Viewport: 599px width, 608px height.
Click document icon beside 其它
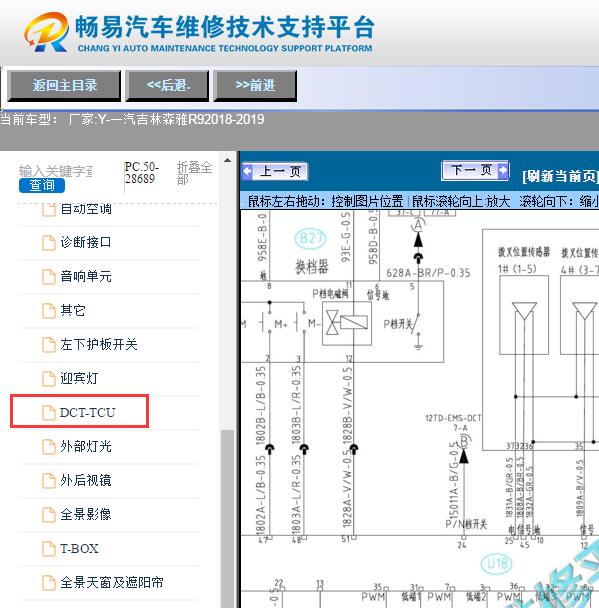tap(49, 311)
